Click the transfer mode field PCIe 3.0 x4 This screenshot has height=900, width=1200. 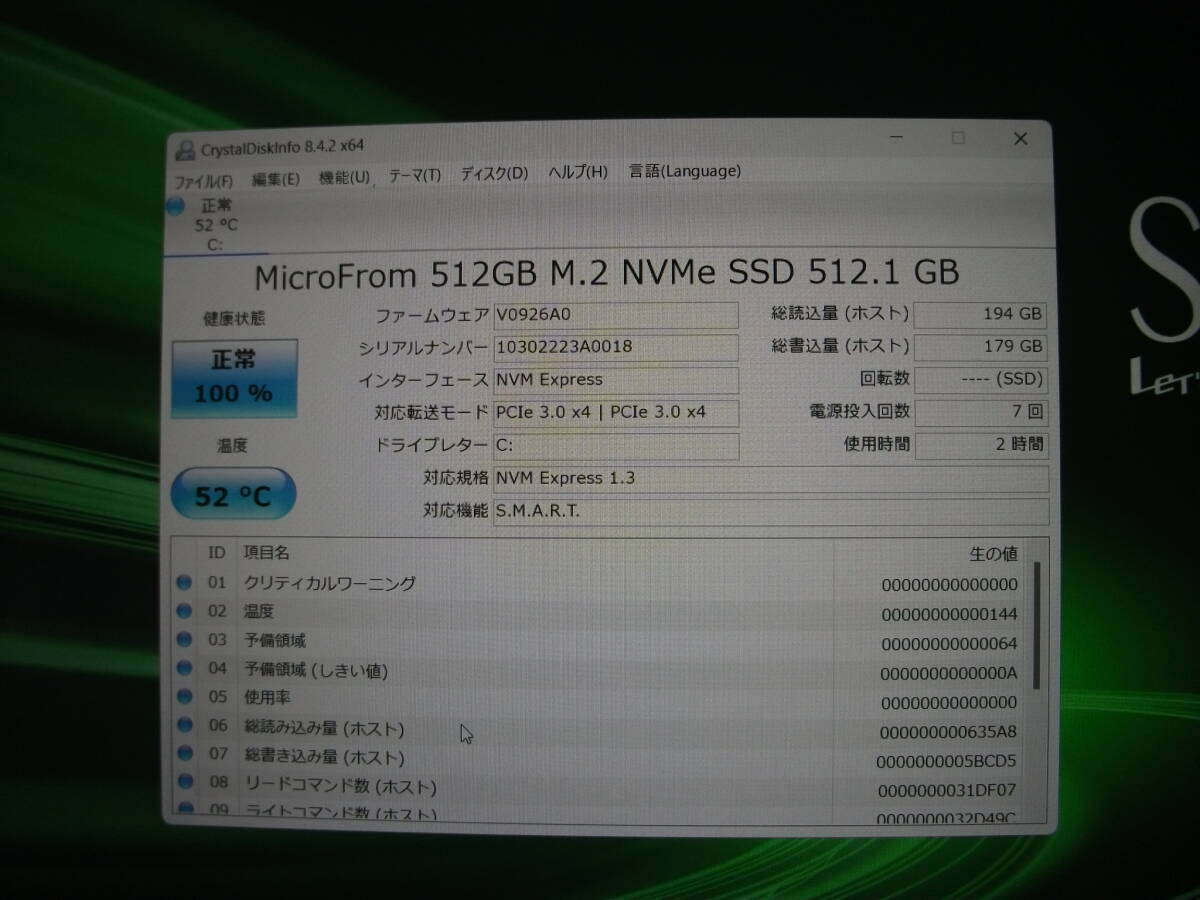616,412
